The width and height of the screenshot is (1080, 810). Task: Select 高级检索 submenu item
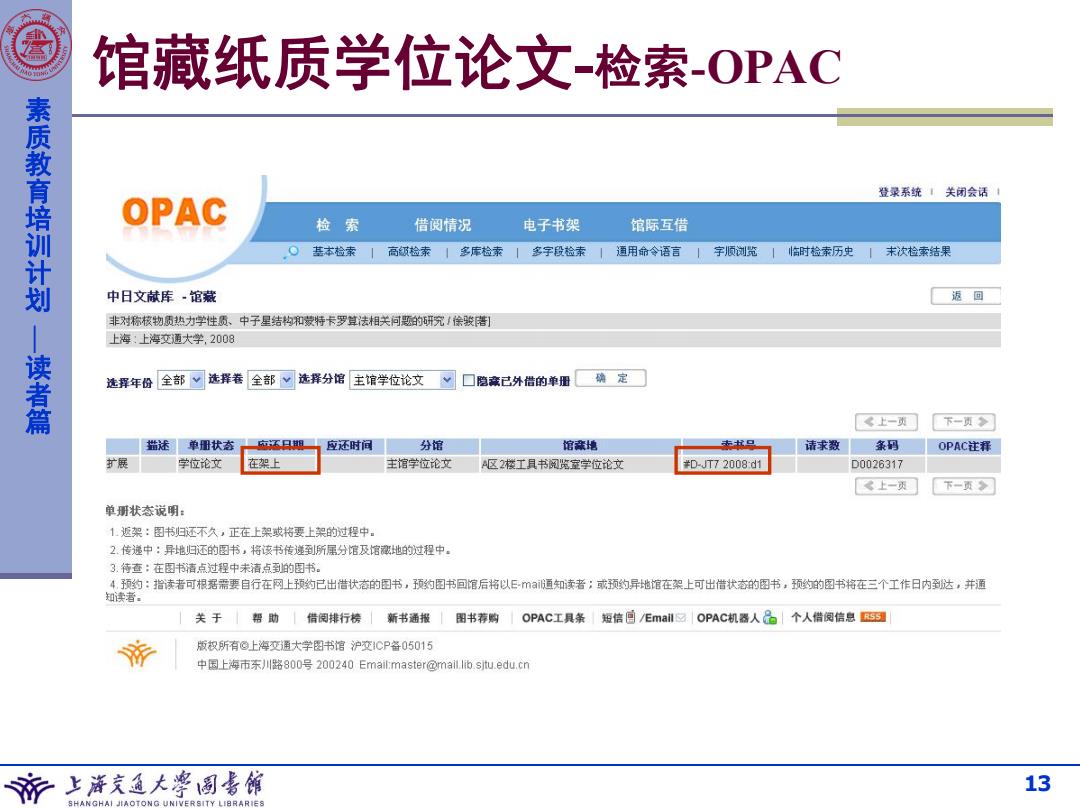click(x=409, y=251)
